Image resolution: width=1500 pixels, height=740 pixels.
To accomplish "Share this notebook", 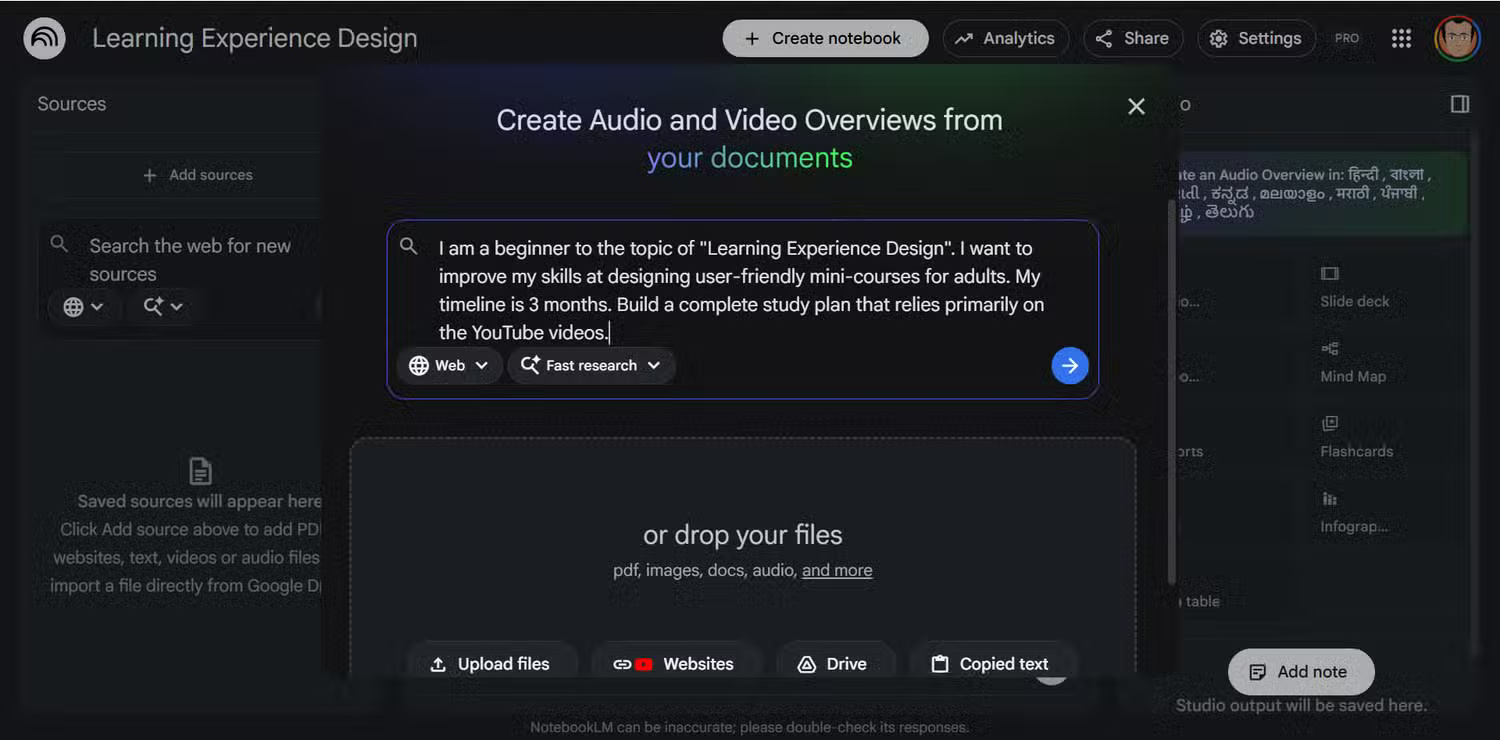I will tap(1133, 38).
